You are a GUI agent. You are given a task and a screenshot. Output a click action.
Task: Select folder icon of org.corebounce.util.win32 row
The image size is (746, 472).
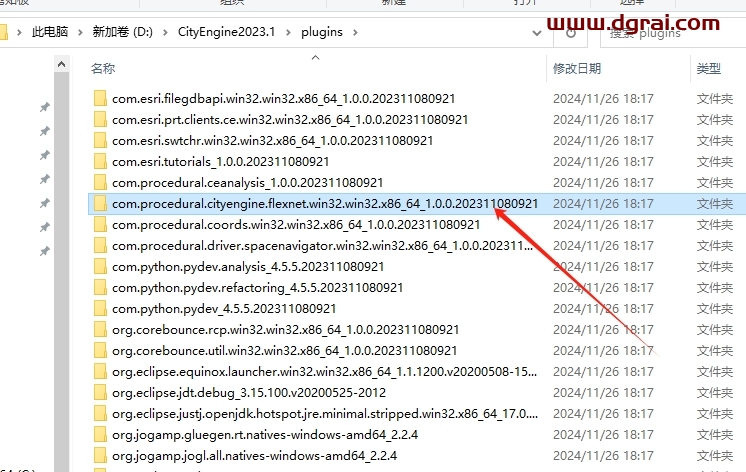100,350
